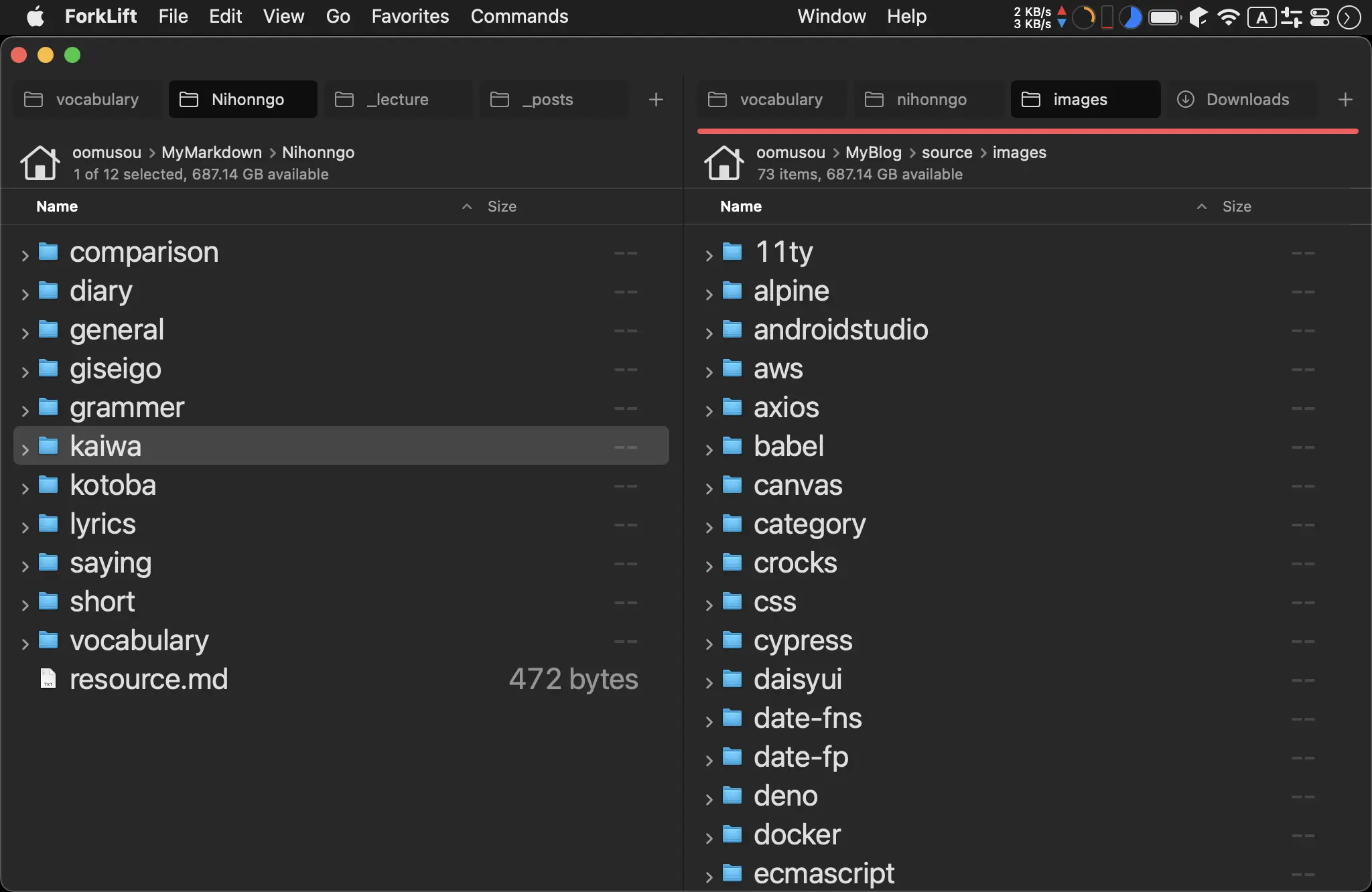The width and height of the screenshot is (1372, 892).
Task: Click the comparison folder icon
Action: coord(48,251)
